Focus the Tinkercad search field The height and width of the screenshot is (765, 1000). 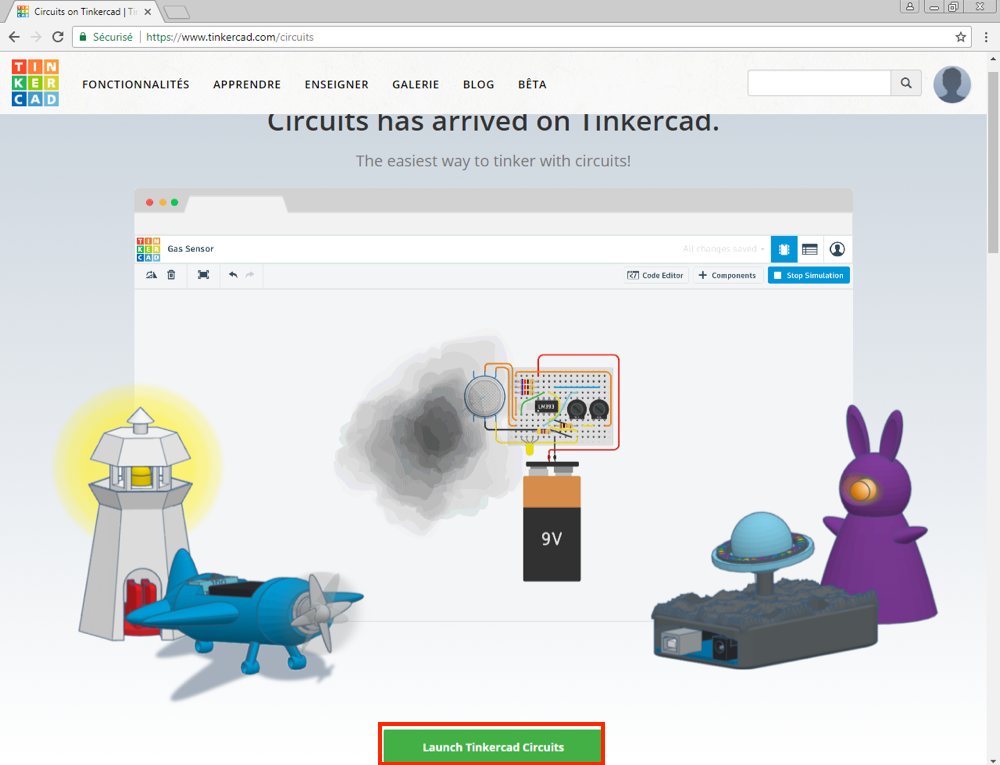[819, 83]
